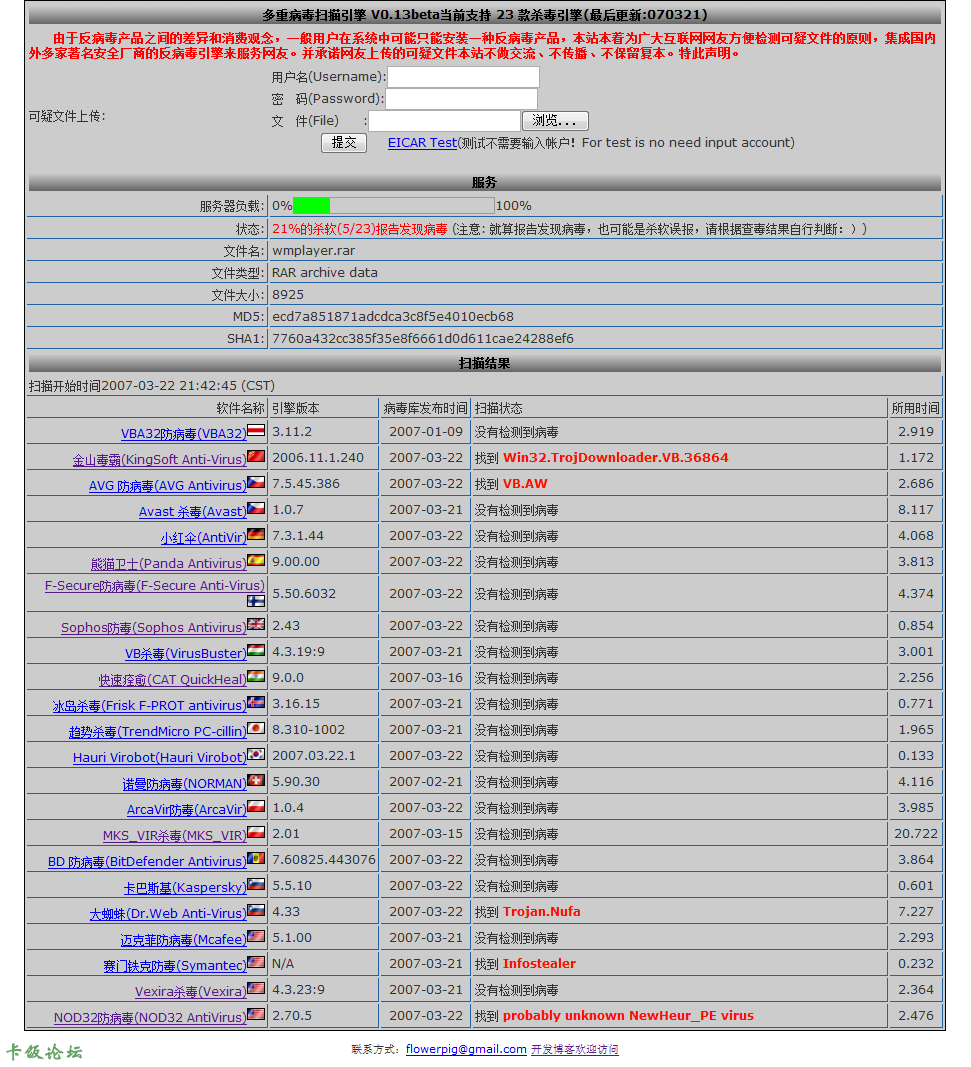
Task: Click the Spain flag beside Panda Antivirus
Action: tap(256, 560)
